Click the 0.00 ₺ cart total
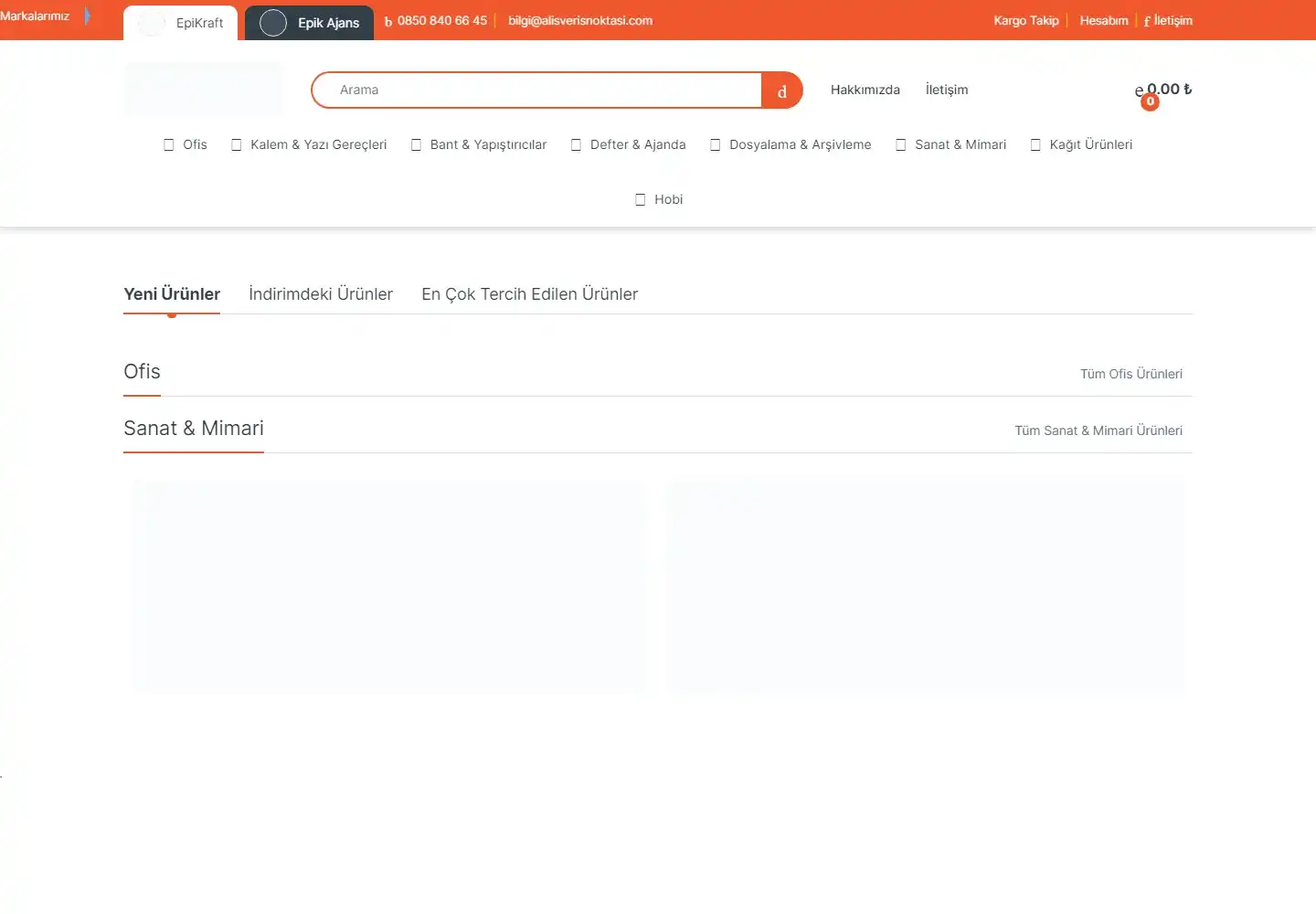Screen dimensions: 1316x914 pyautogui.click(x=1170, y=89)
